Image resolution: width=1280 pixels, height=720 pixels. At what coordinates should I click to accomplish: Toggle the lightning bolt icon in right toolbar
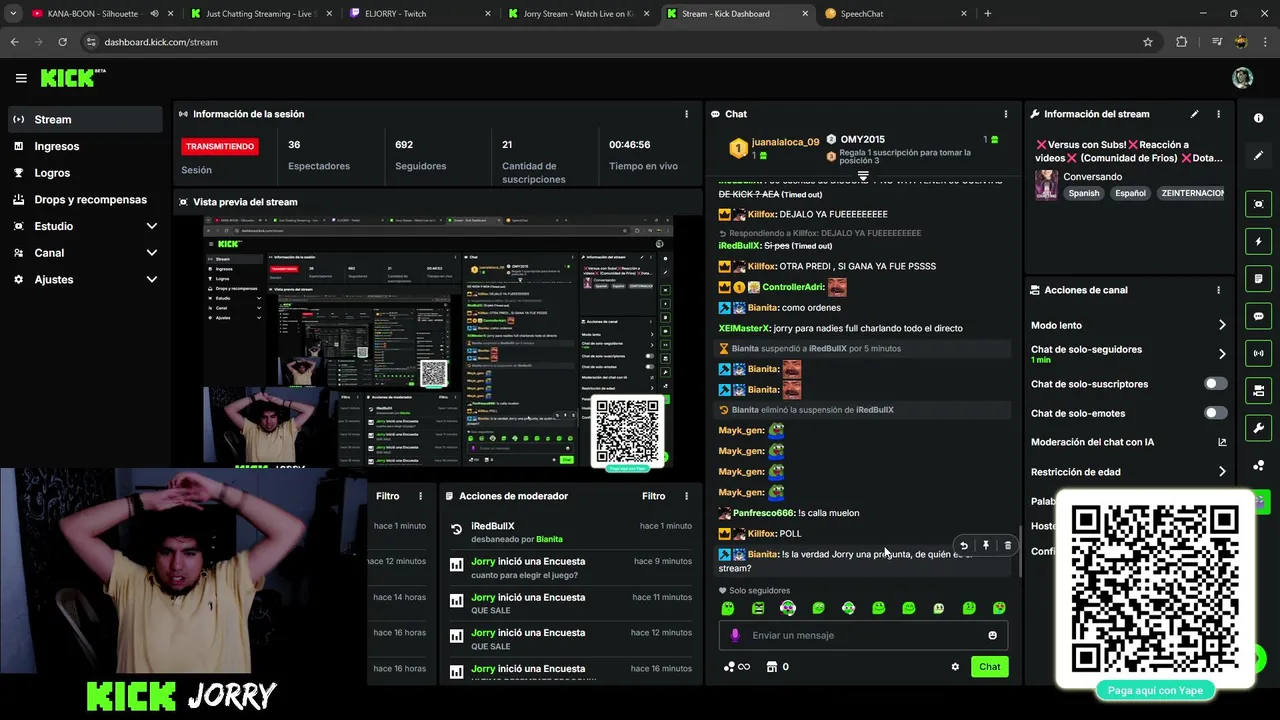pos(1258,241)
